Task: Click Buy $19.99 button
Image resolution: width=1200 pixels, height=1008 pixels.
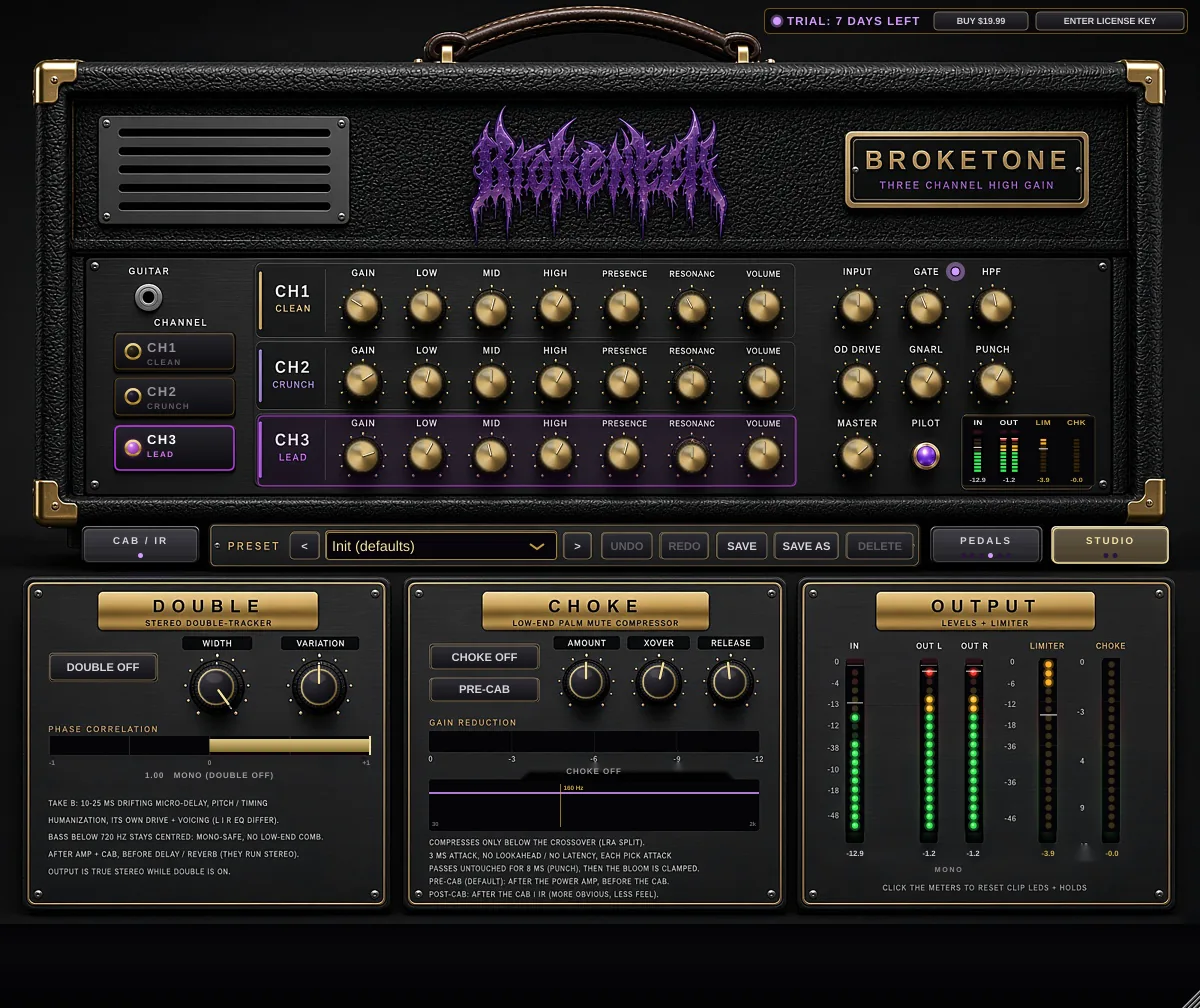Action: point(980,21)
